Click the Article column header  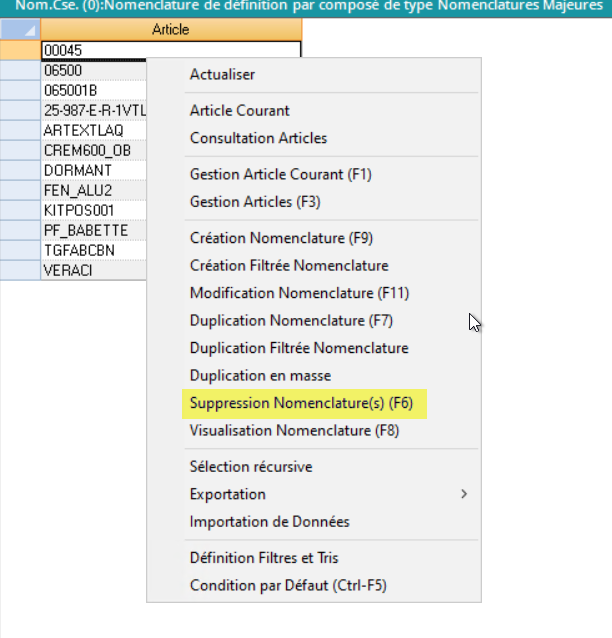pos(170,30)
